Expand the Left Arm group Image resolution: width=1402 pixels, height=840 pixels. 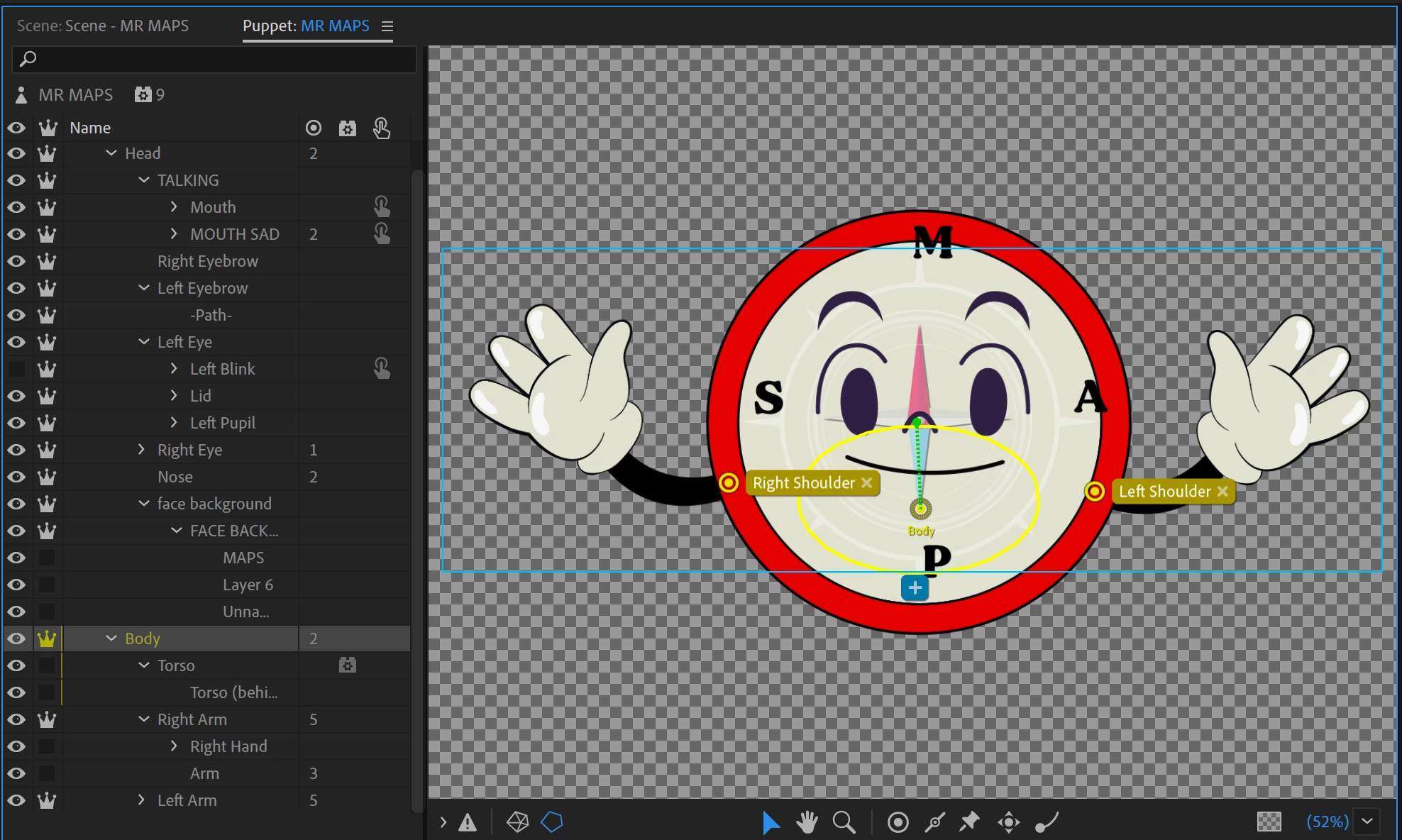click(141, 800)
